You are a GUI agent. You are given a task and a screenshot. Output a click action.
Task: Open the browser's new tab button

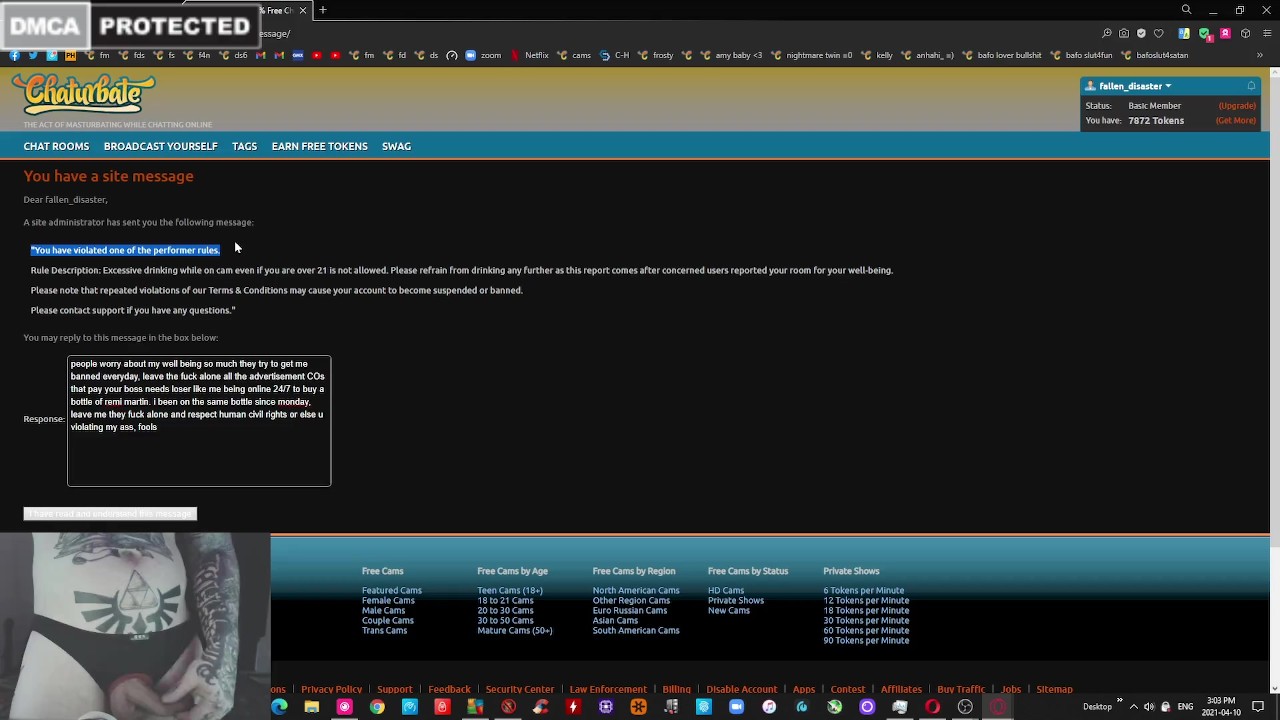[x=323, y=10]
